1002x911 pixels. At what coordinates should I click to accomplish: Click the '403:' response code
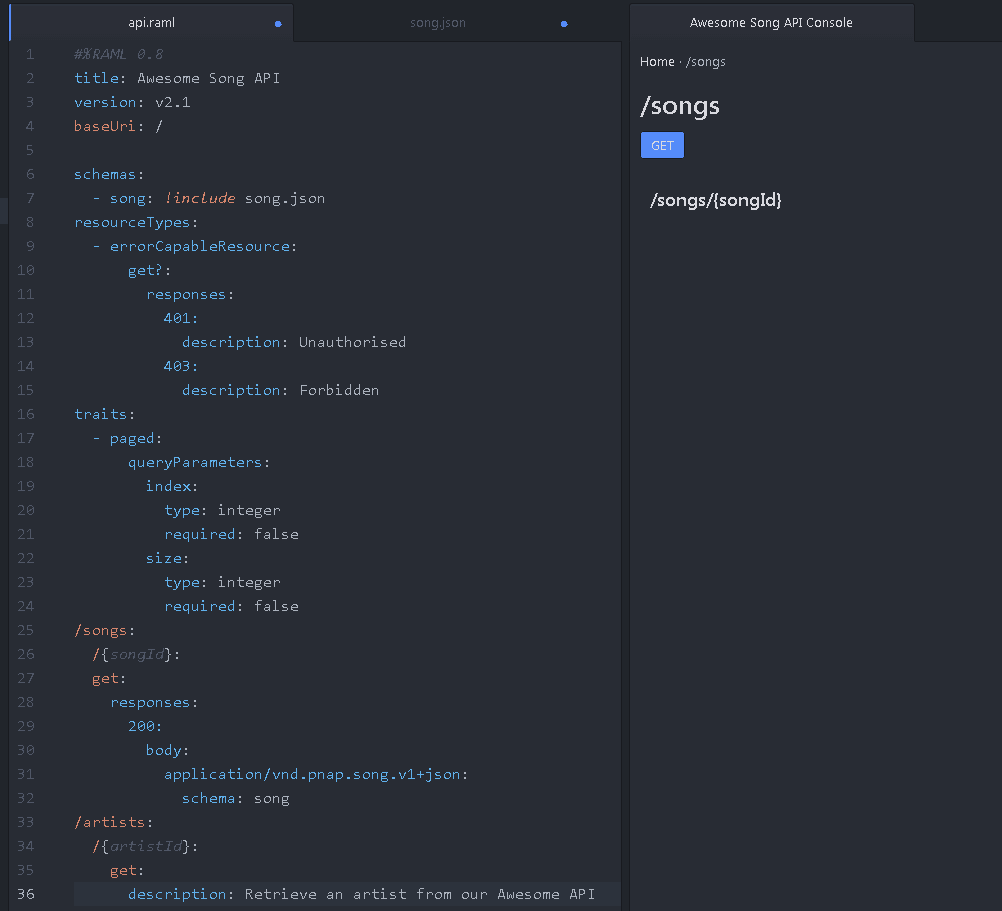click(181, 366)
